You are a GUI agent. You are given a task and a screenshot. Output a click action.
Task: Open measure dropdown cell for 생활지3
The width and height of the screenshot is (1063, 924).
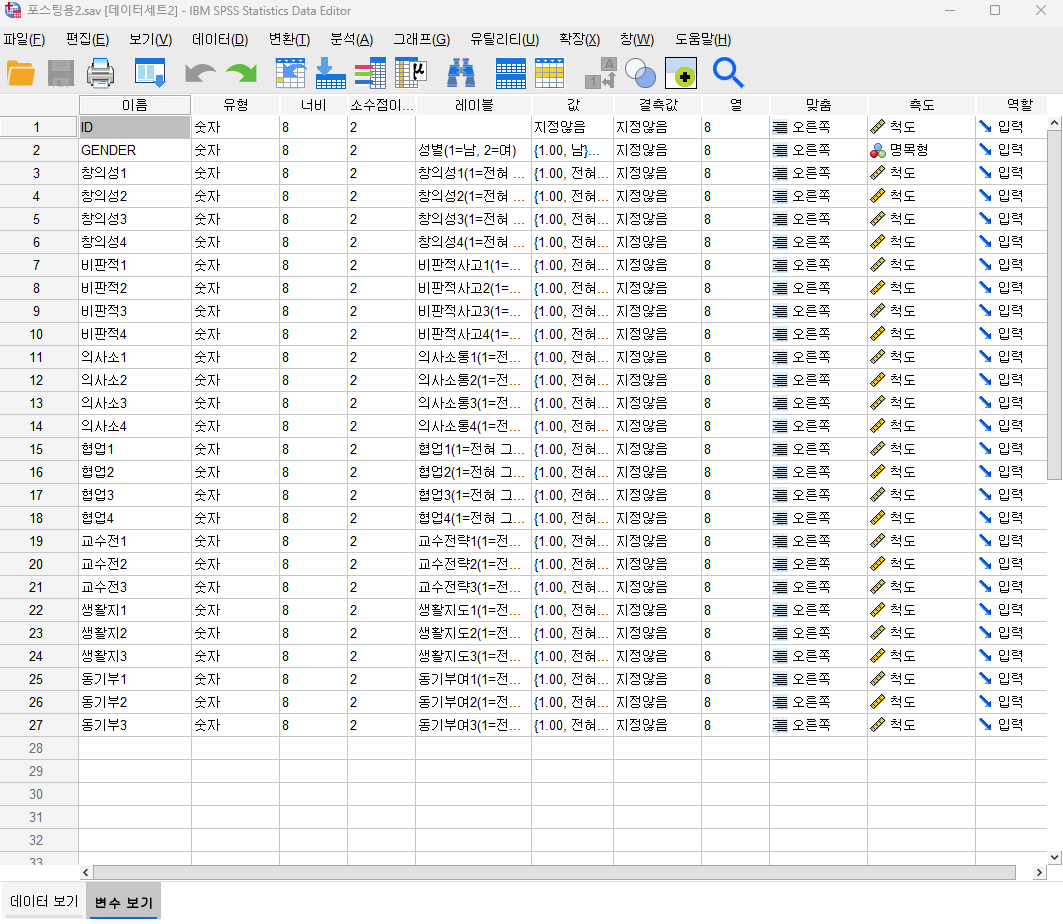click(x=921, y=656)
